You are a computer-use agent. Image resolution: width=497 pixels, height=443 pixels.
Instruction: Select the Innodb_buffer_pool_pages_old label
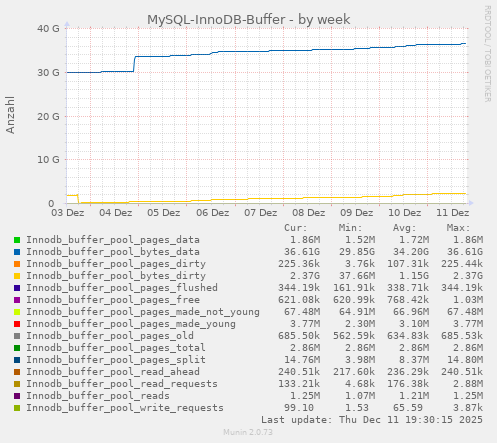[110, 336]
